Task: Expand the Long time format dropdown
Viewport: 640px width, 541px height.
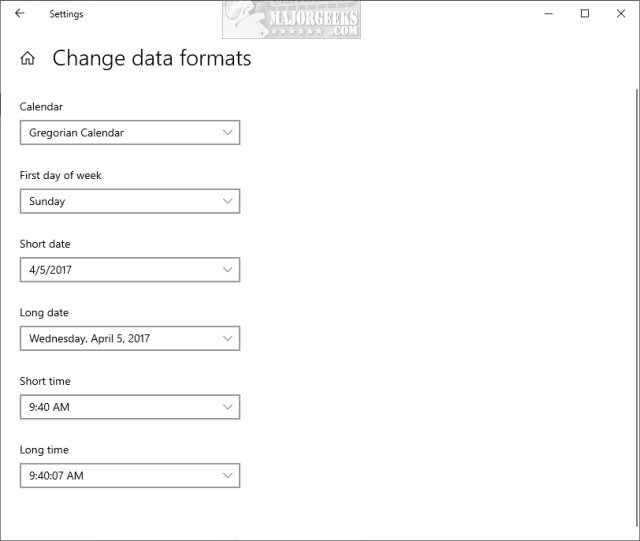Action: 129,476
